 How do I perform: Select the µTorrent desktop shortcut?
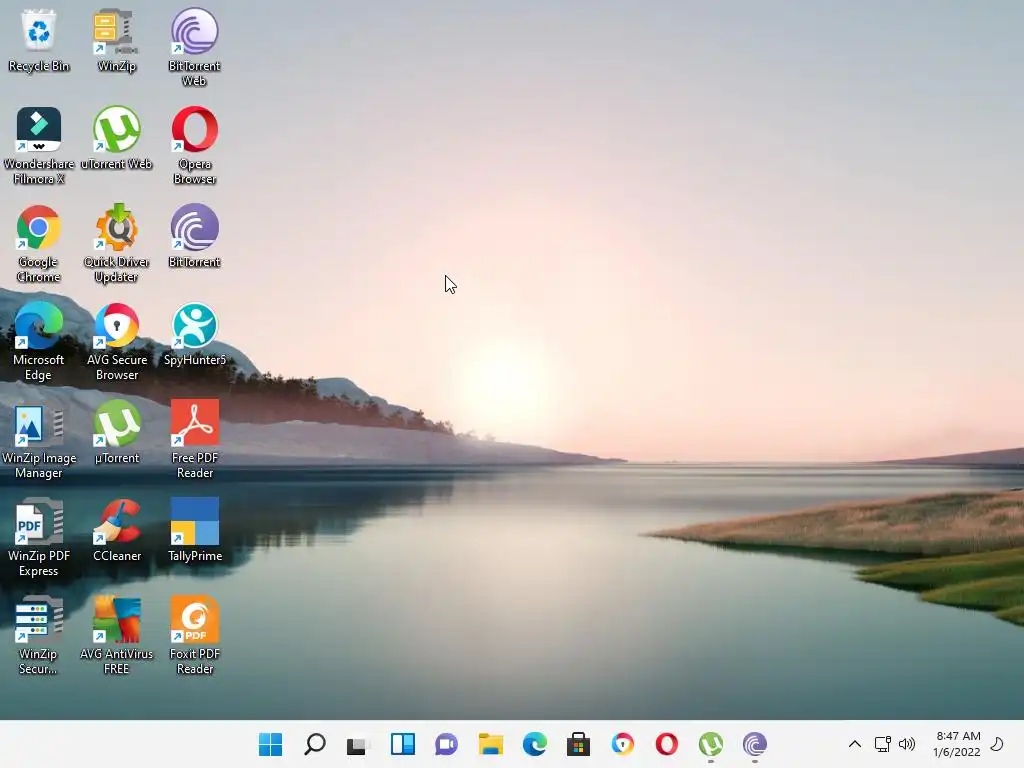(x=116, y=432)
